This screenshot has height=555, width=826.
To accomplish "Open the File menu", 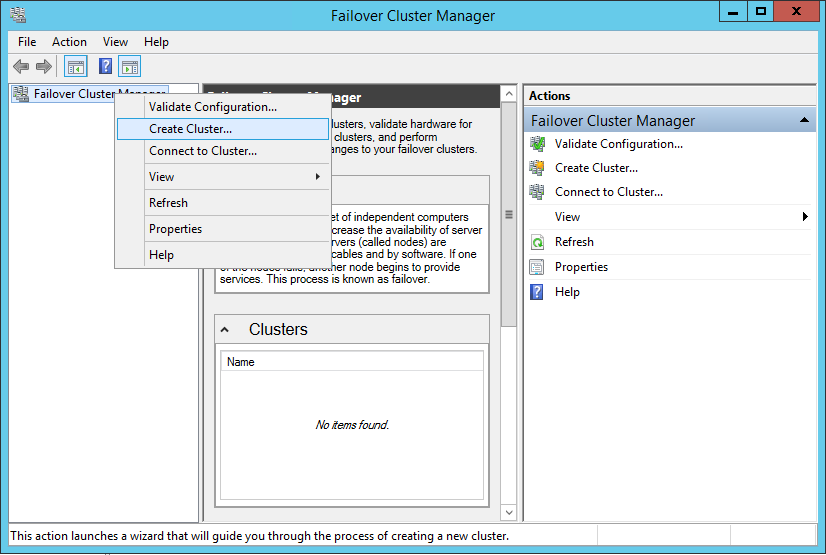I will click(27, 42).
